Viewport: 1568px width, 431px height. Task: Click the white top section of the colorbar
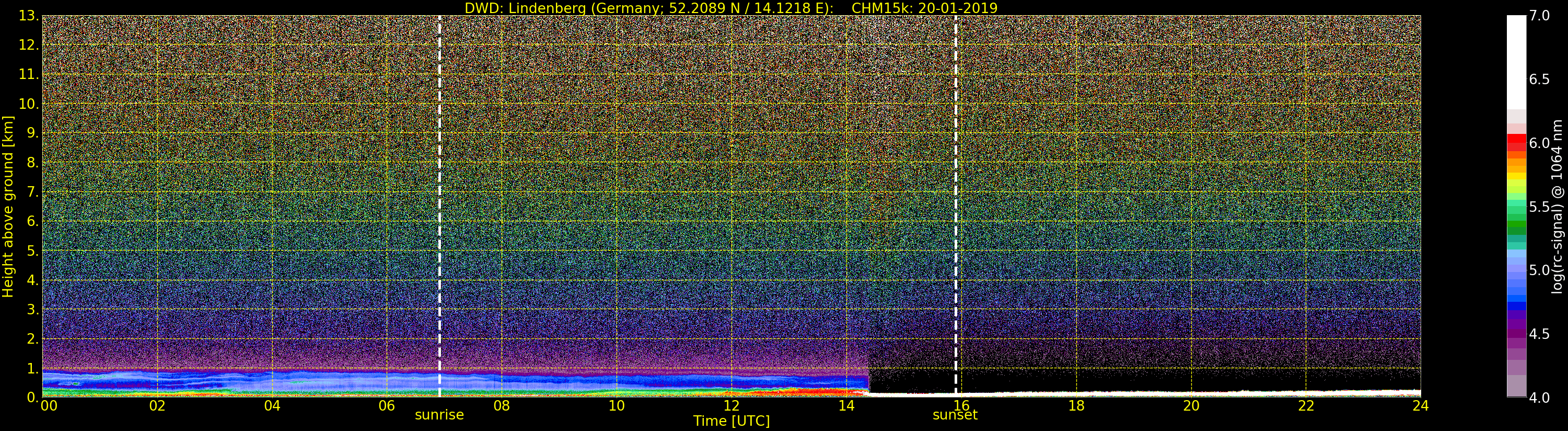coord(1516,62)
